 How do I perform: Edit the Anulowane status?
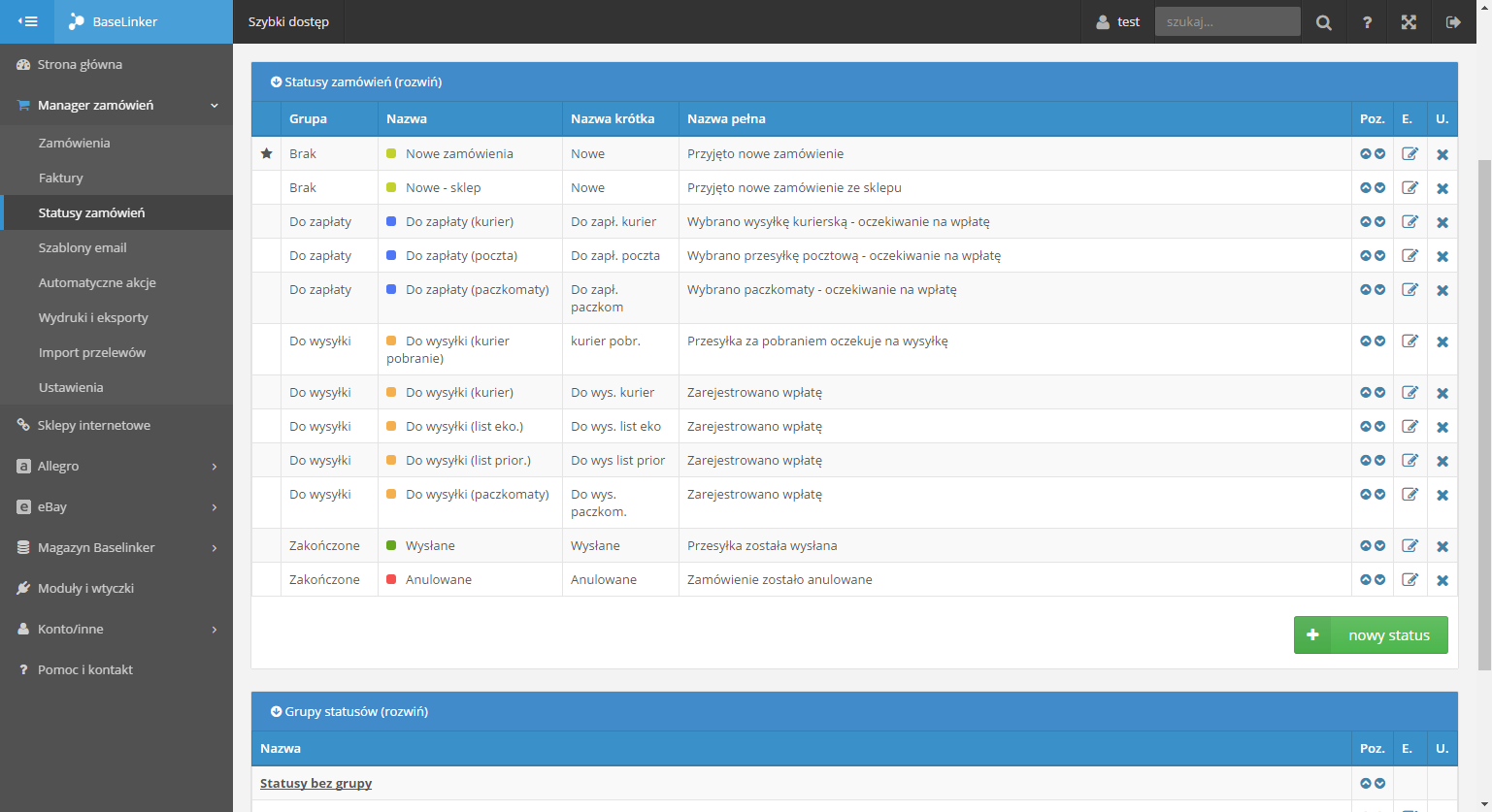[1409, 579]
